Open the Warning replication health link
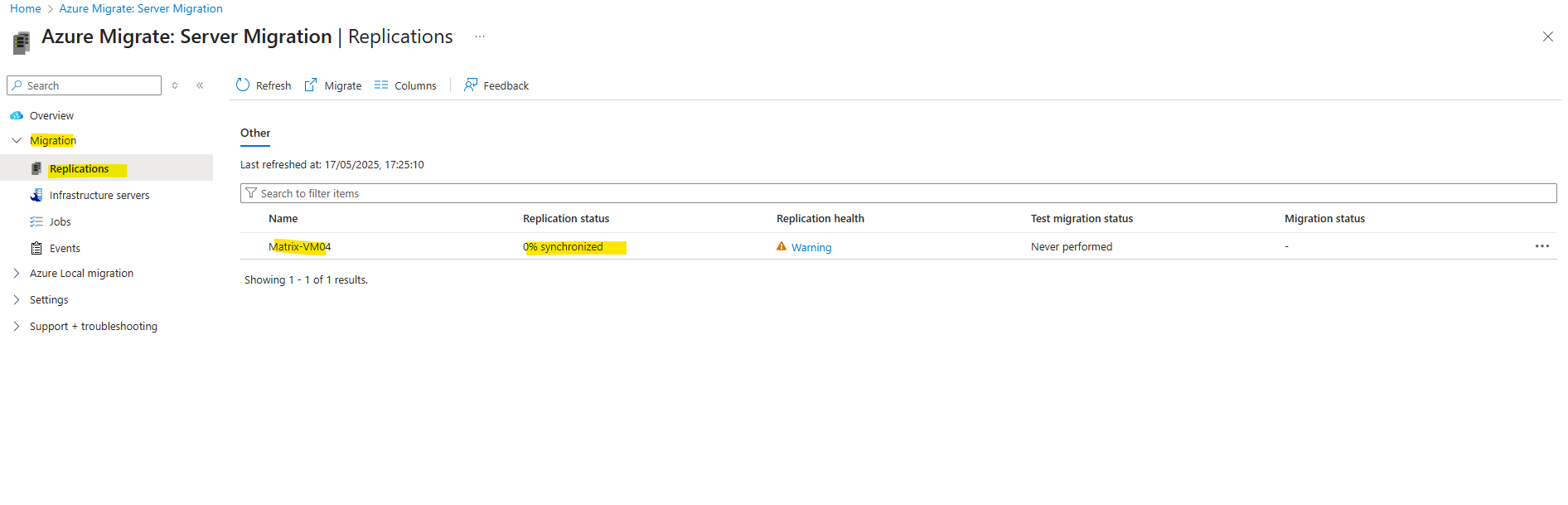This screenshot has width=1568, height=505. (x=811, y=248)
